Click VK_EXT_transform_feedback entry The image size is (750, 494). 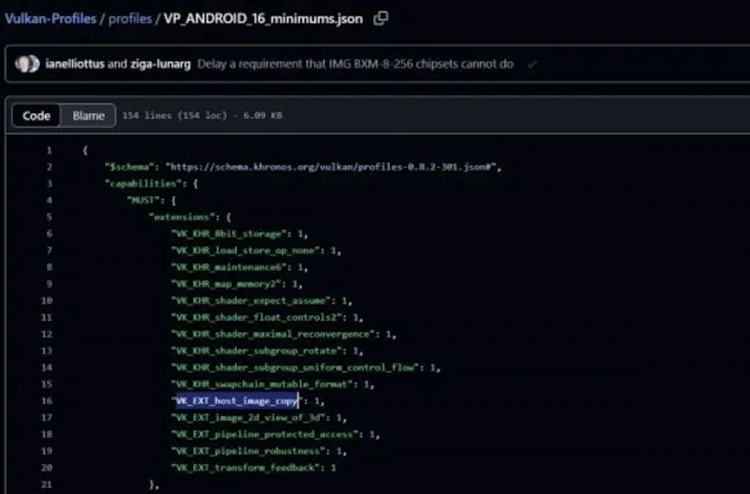tap(248, 468)
